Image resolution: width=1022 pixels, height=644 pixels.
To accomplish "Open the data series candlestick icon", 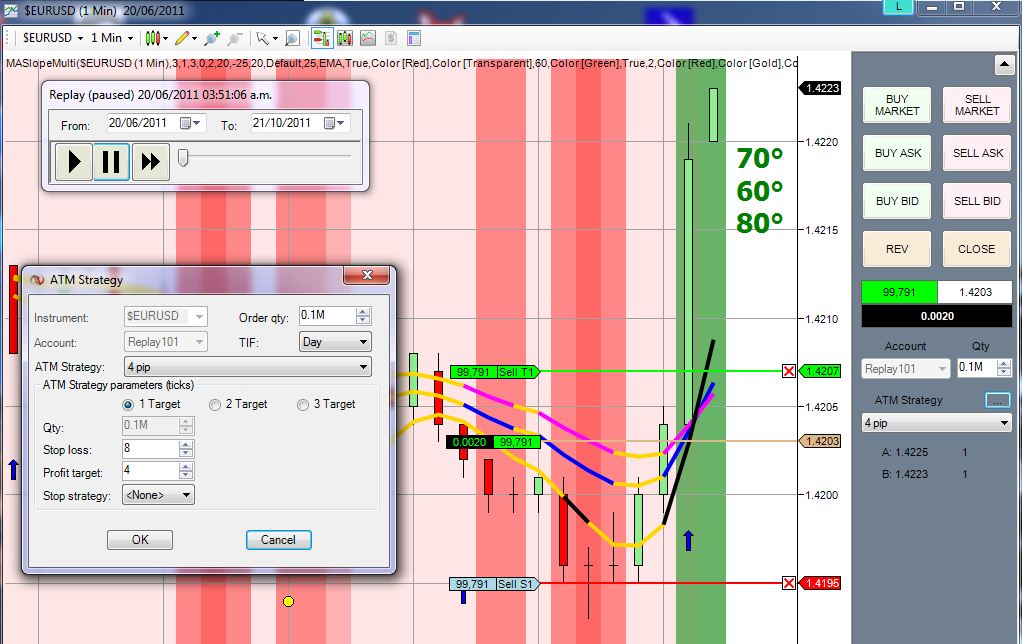I will click(345, 38).
